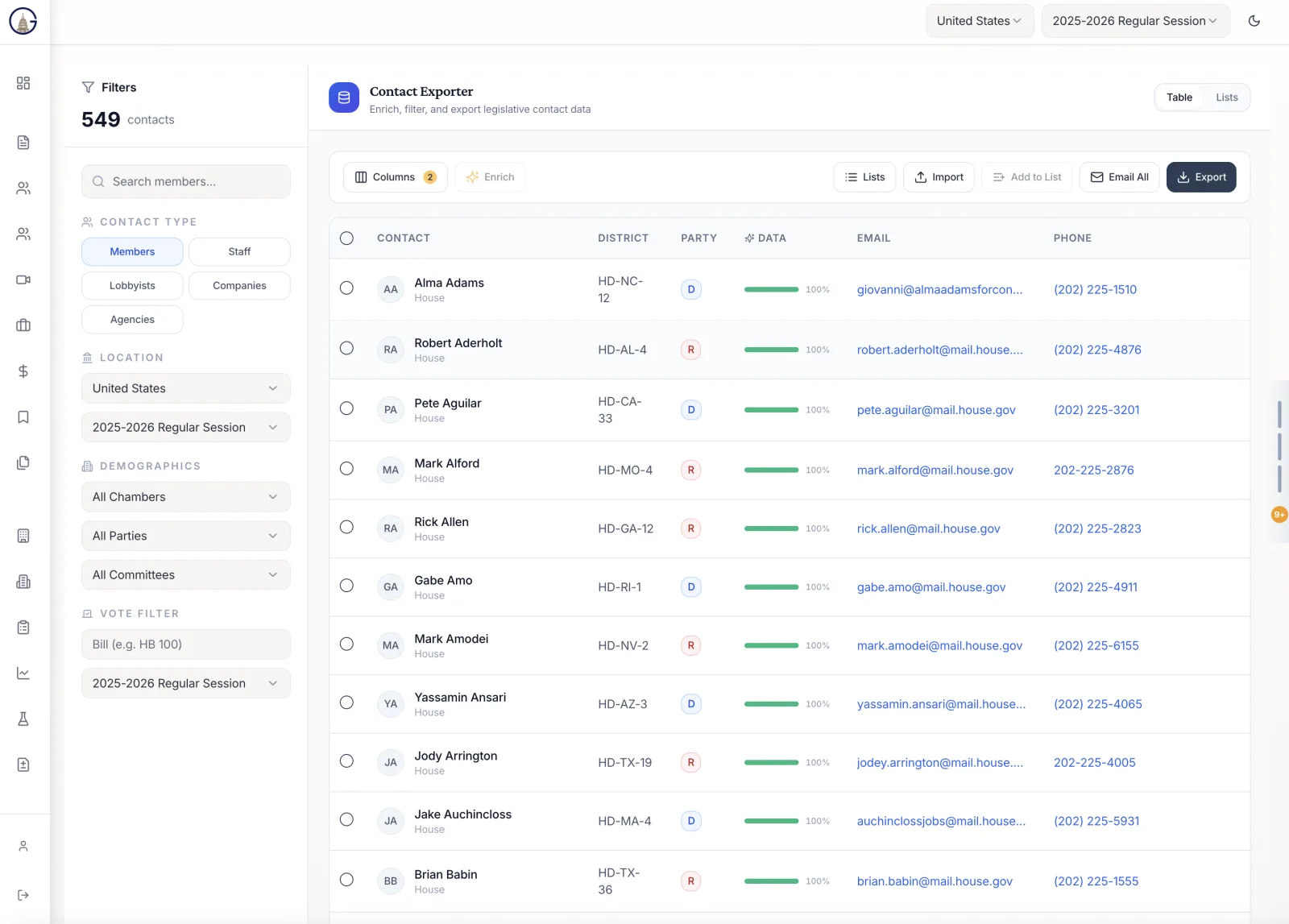The image size is (1289, 924).
Task: Open the clipboard icon in sidebar
Action: point(23,628)
